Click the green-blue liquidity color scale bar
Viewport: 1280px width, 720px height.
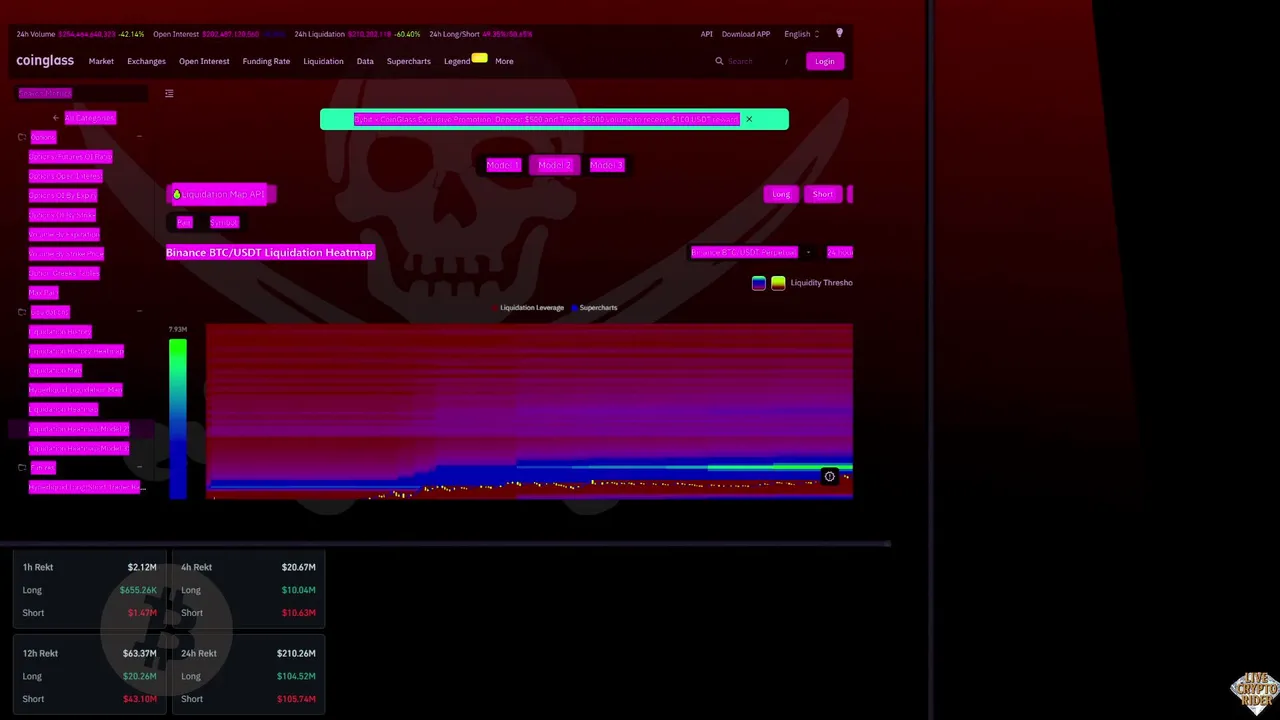177,418
